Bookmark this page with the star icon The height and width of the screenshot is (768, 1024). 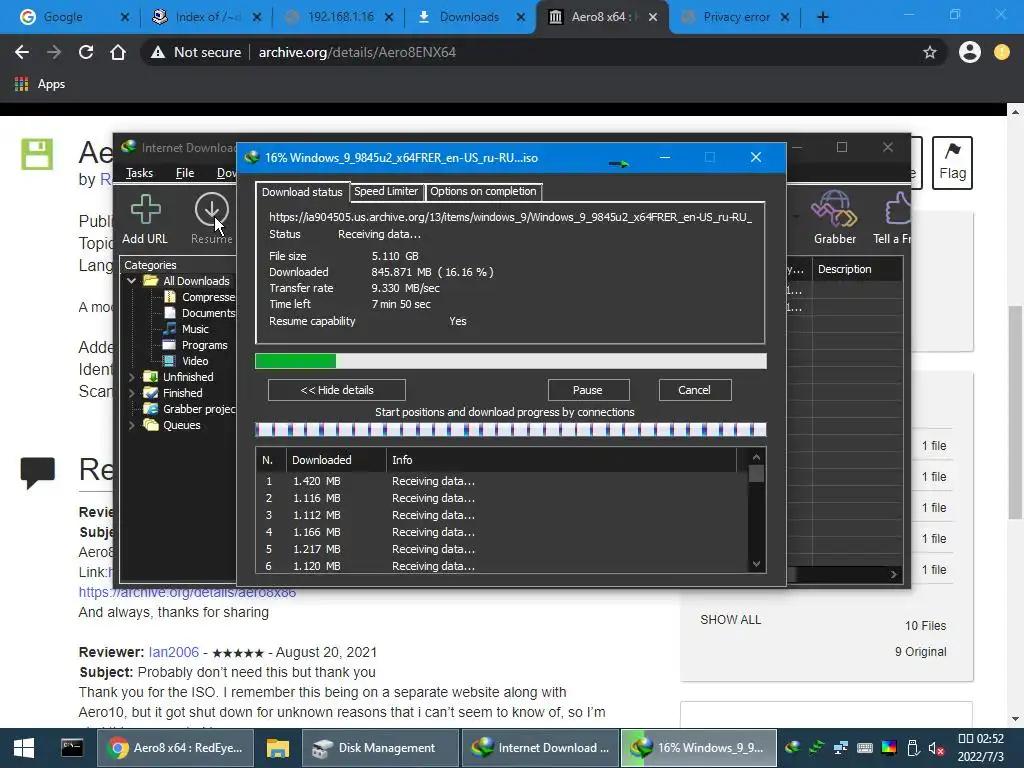(x=930, y=52)
